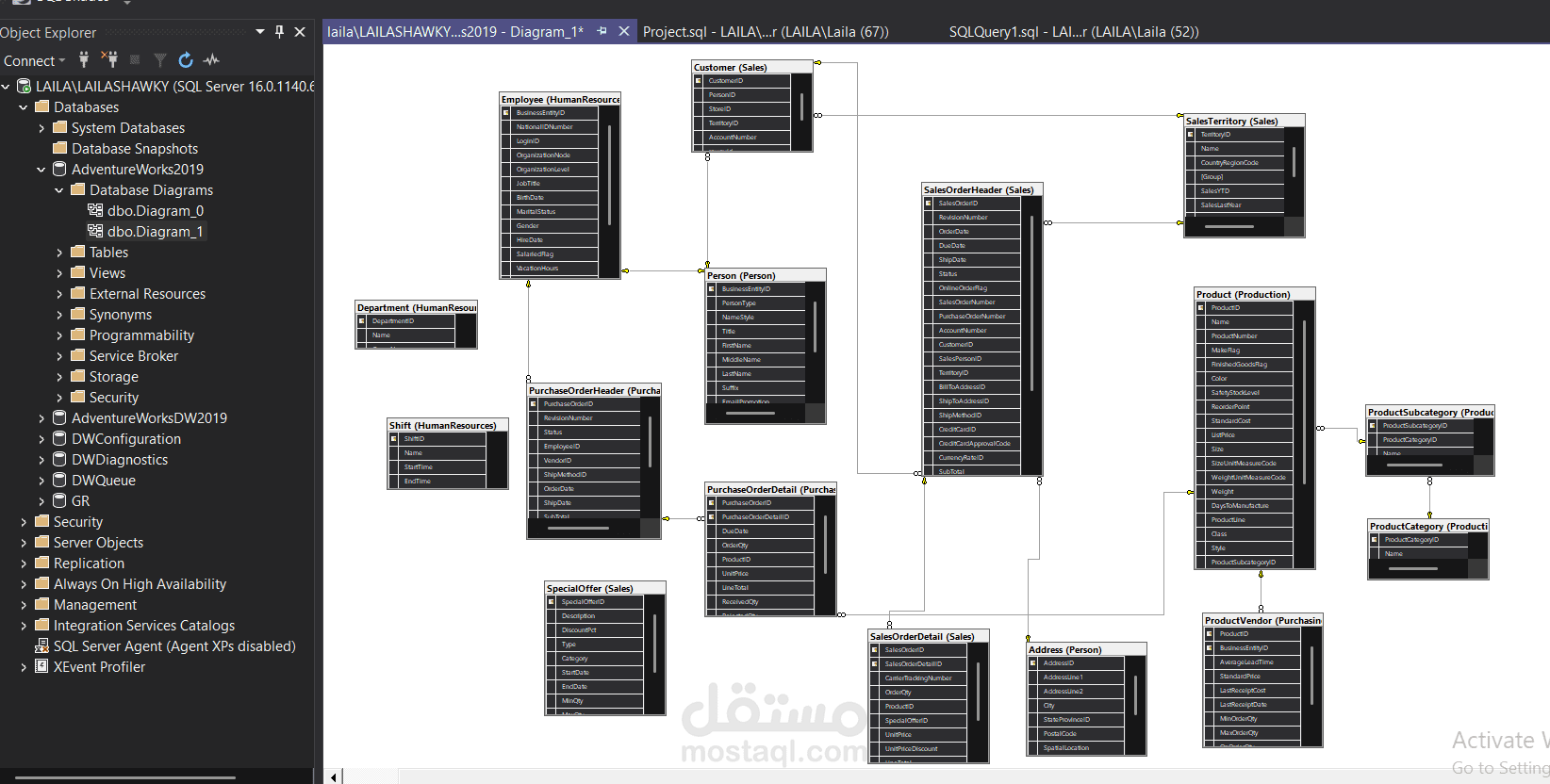Expand the Server Objects folder

point(24,543)
